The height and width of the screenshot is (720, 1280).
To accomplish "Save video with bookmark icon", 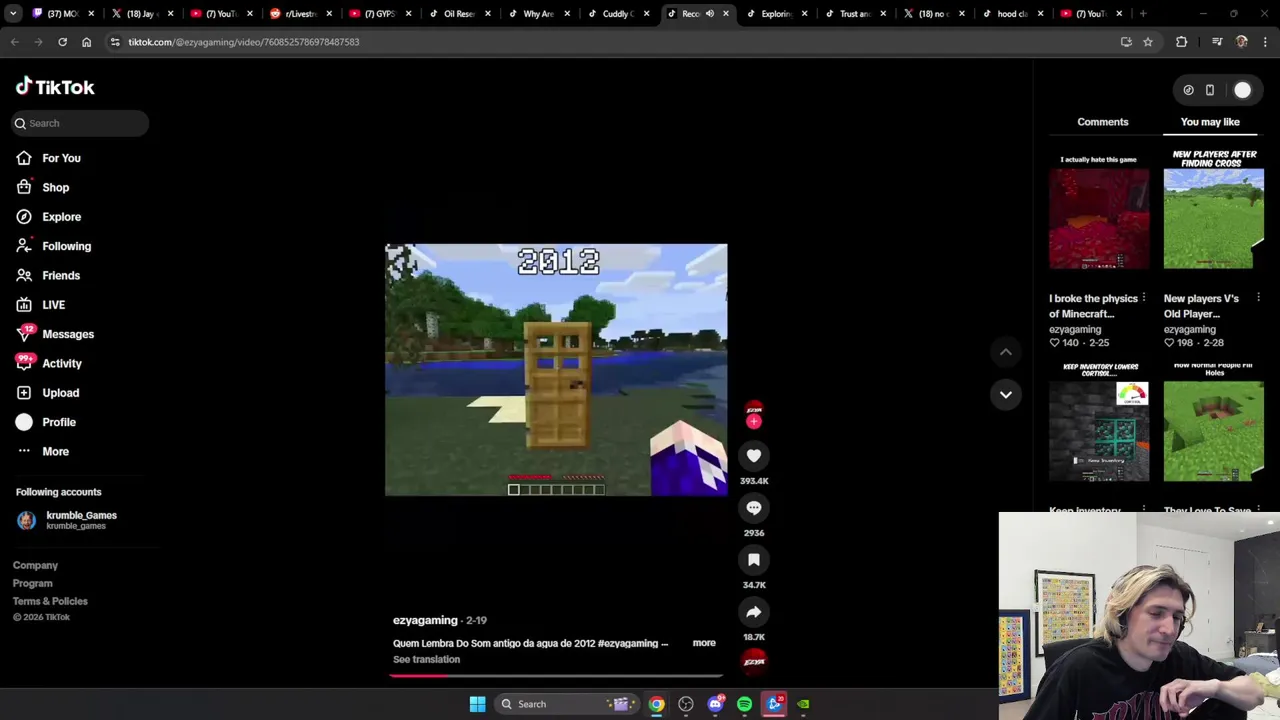I will (x=754, y=560).
